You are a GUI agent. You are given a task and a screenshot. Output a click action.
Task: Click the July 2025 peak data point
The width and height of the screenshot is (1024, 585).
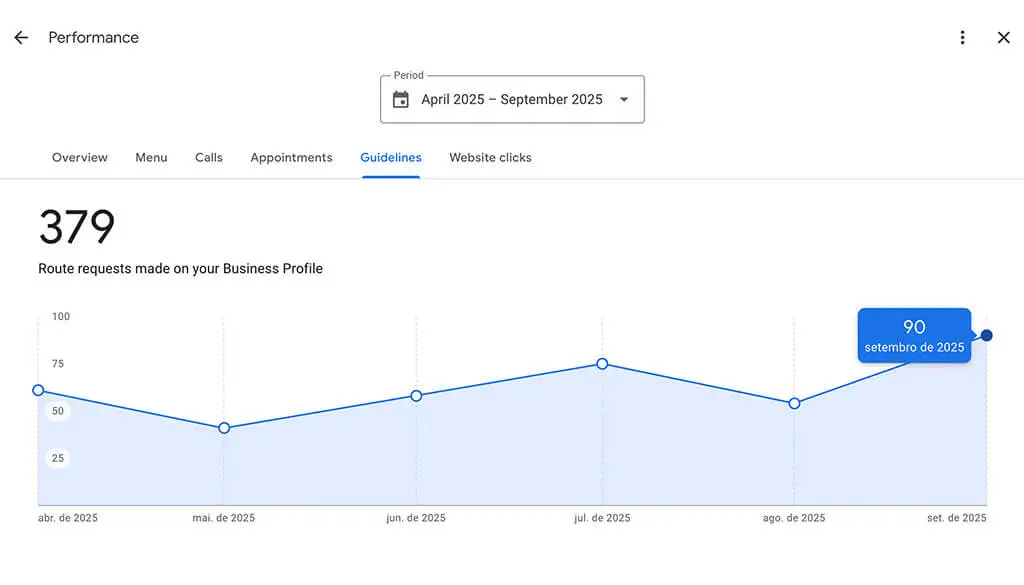[x=602, y=364]
